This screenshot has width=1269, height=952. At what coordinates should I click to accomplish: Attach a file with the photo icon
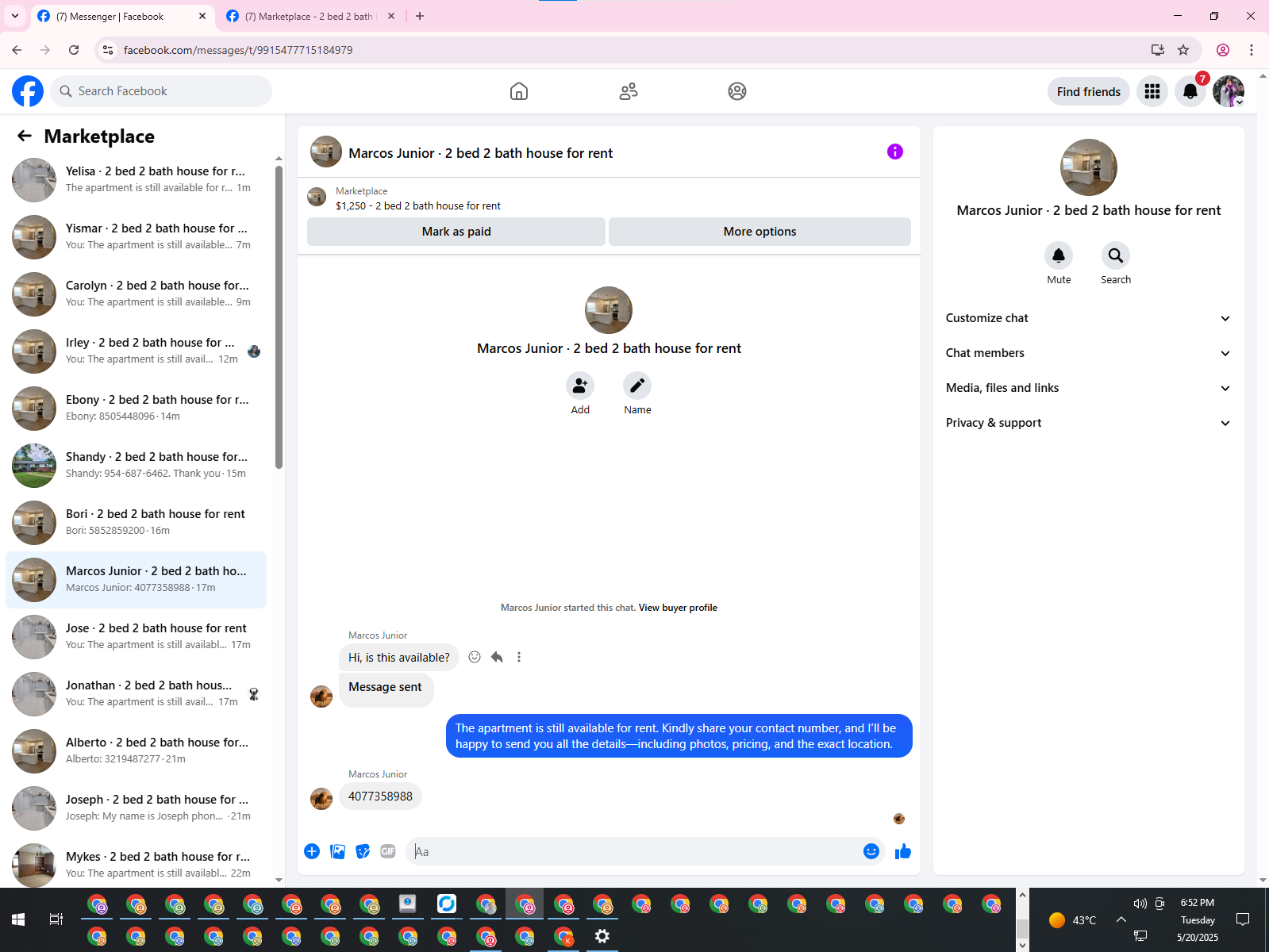point(337,851)
